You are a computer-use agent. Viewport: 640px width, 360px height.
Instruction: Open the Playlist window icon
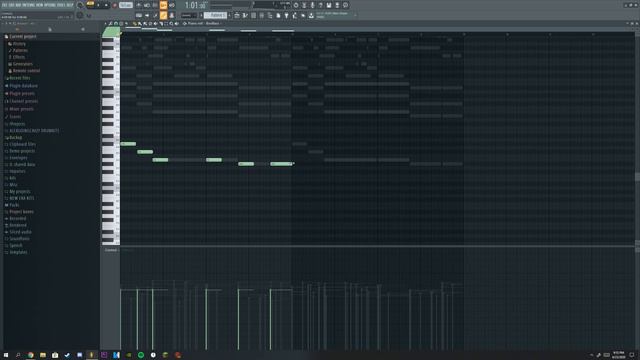[237, 15]
